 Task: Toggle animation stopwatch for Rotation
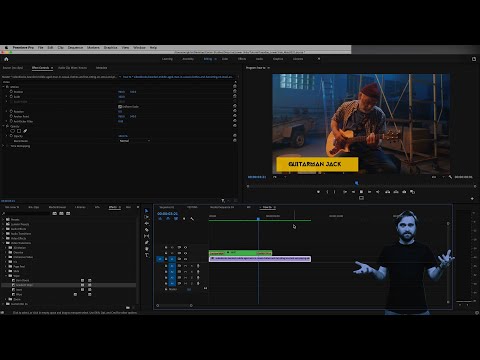click(11, 111)
